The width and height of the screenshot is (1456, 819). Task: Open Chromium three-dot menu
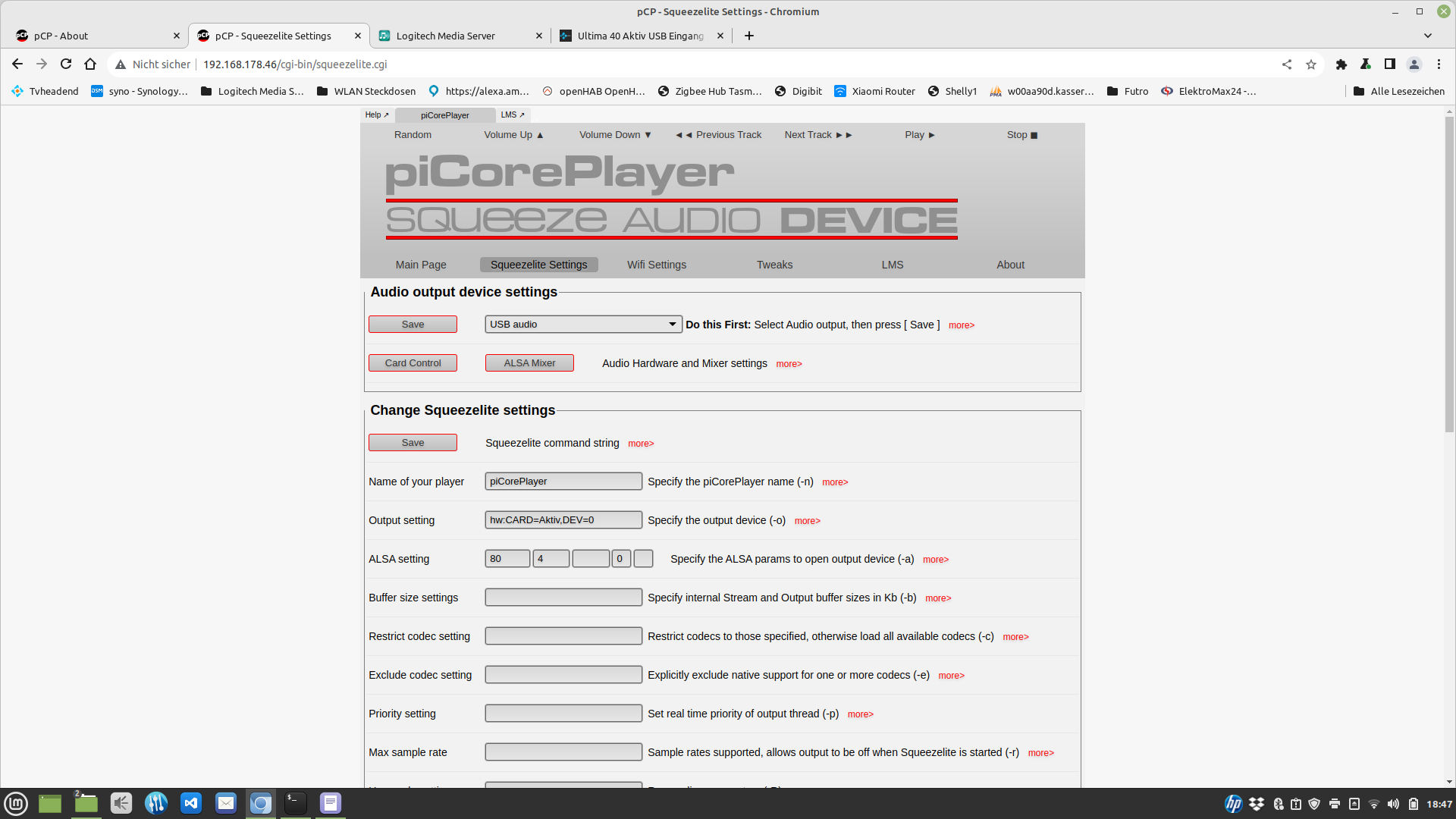(x=1439, y=64)
